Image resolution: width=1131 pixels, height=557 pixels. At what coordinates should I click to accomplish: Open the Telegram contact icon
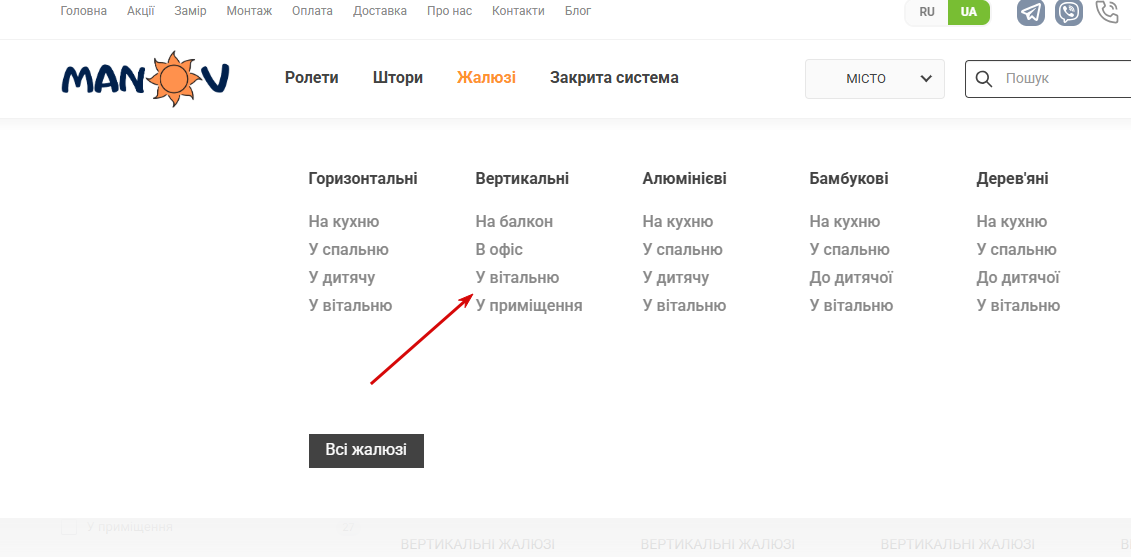click(x=1031, y=12)
